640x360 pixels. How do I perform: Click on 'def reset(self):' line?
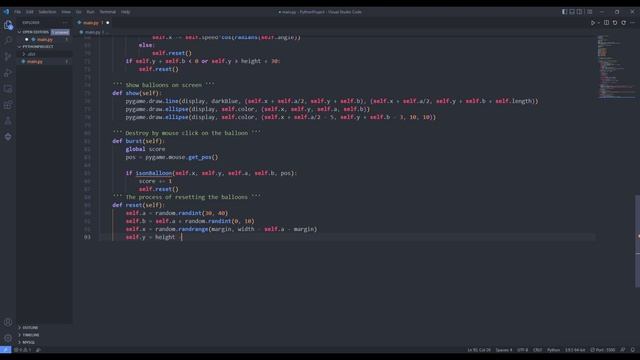point(138,205)
